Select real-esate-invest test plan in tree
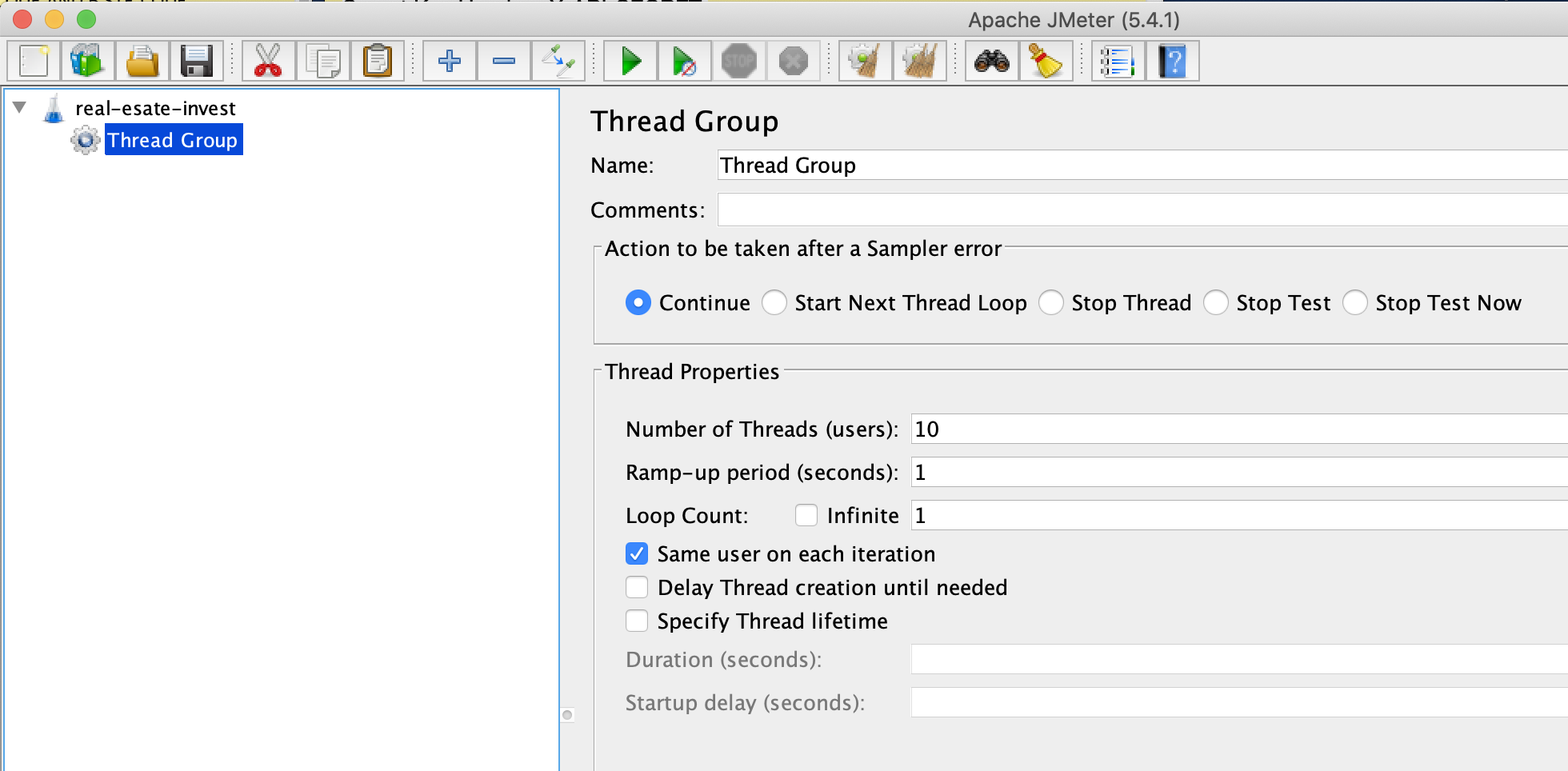Viewport: 1568px width, 771px height. pyautogui.click(x=155, y=108)
